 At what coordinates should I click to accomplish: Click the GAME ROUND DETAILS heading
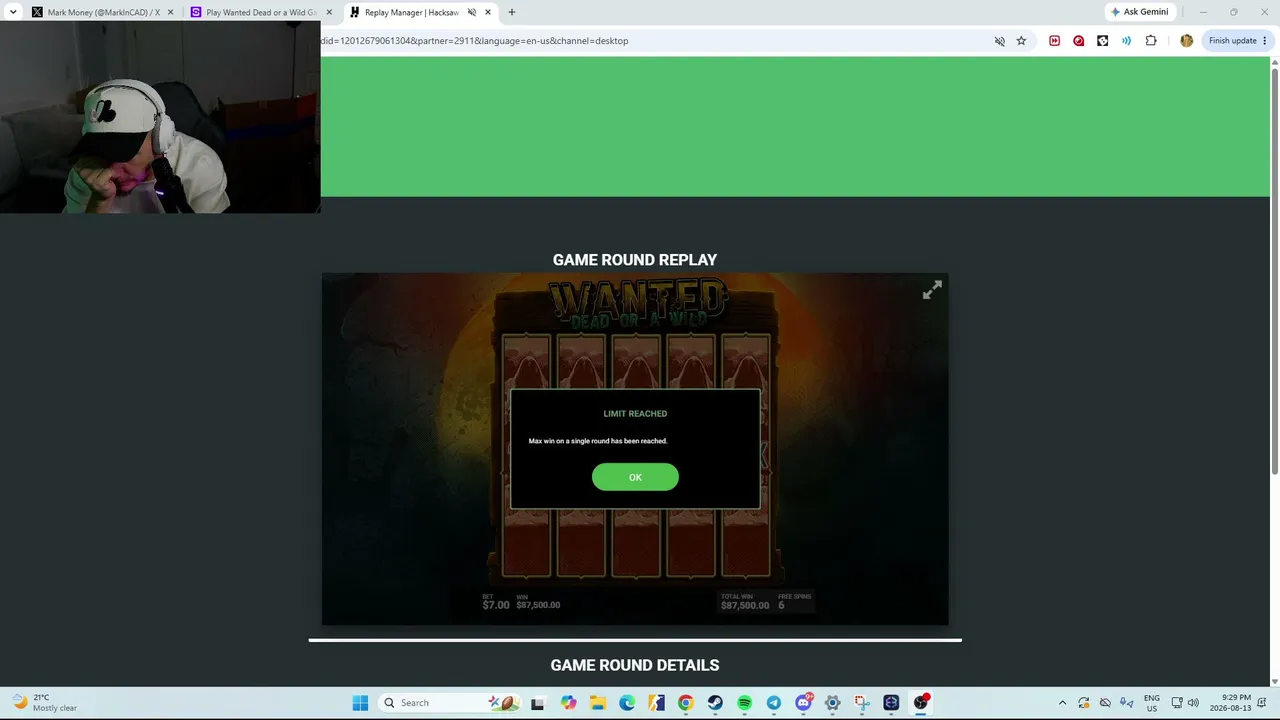click(x=635, y=665)
